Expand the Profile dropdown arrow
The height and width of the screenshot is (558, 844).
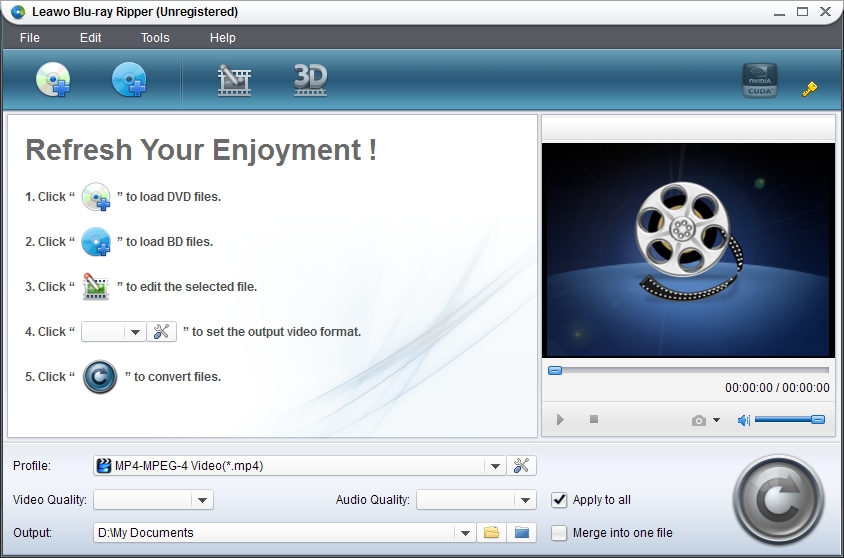(x=495, y=466)
